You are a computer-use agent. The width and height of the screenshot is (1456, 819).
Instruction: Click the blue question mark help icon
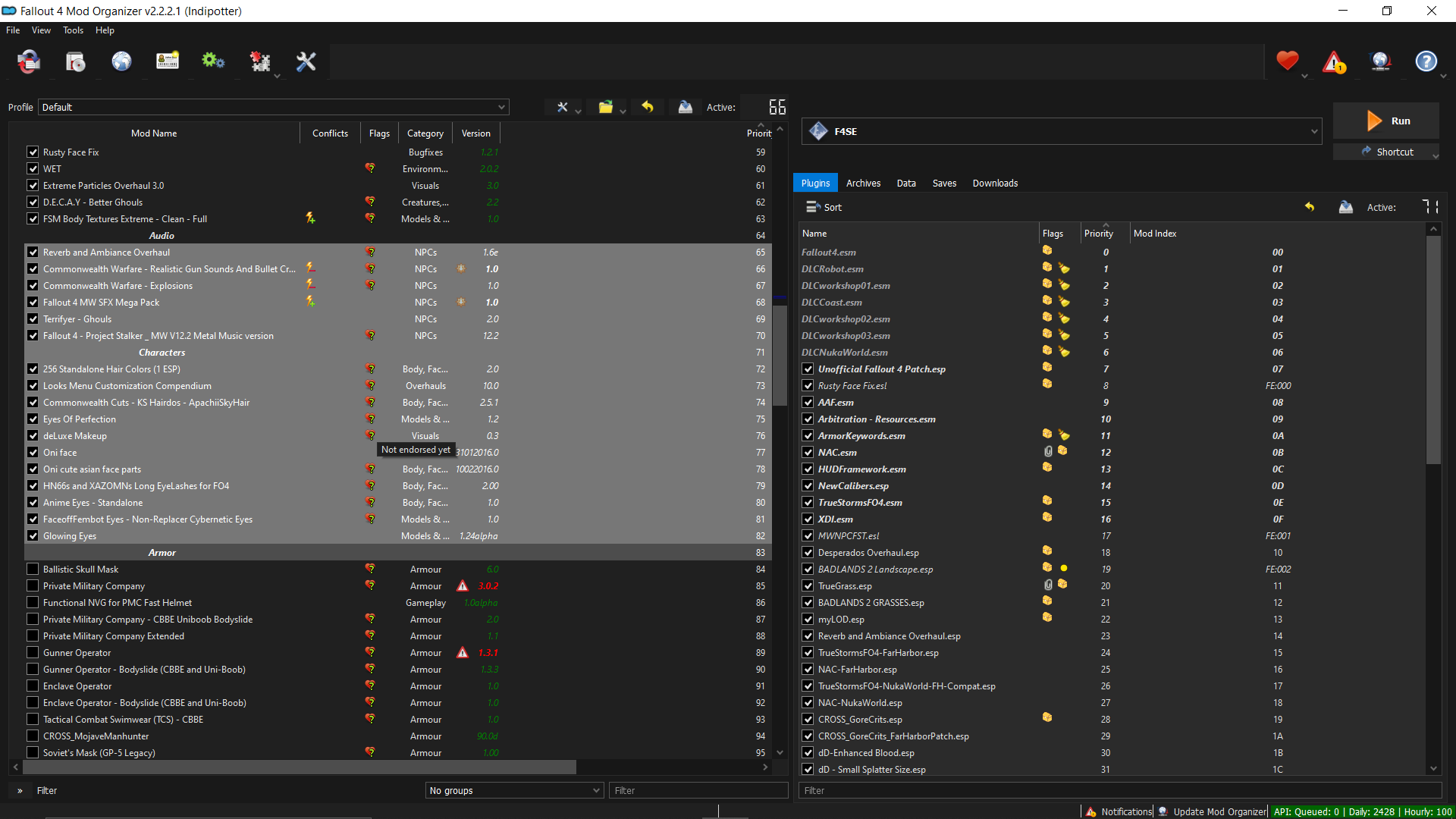[1426, 61]
